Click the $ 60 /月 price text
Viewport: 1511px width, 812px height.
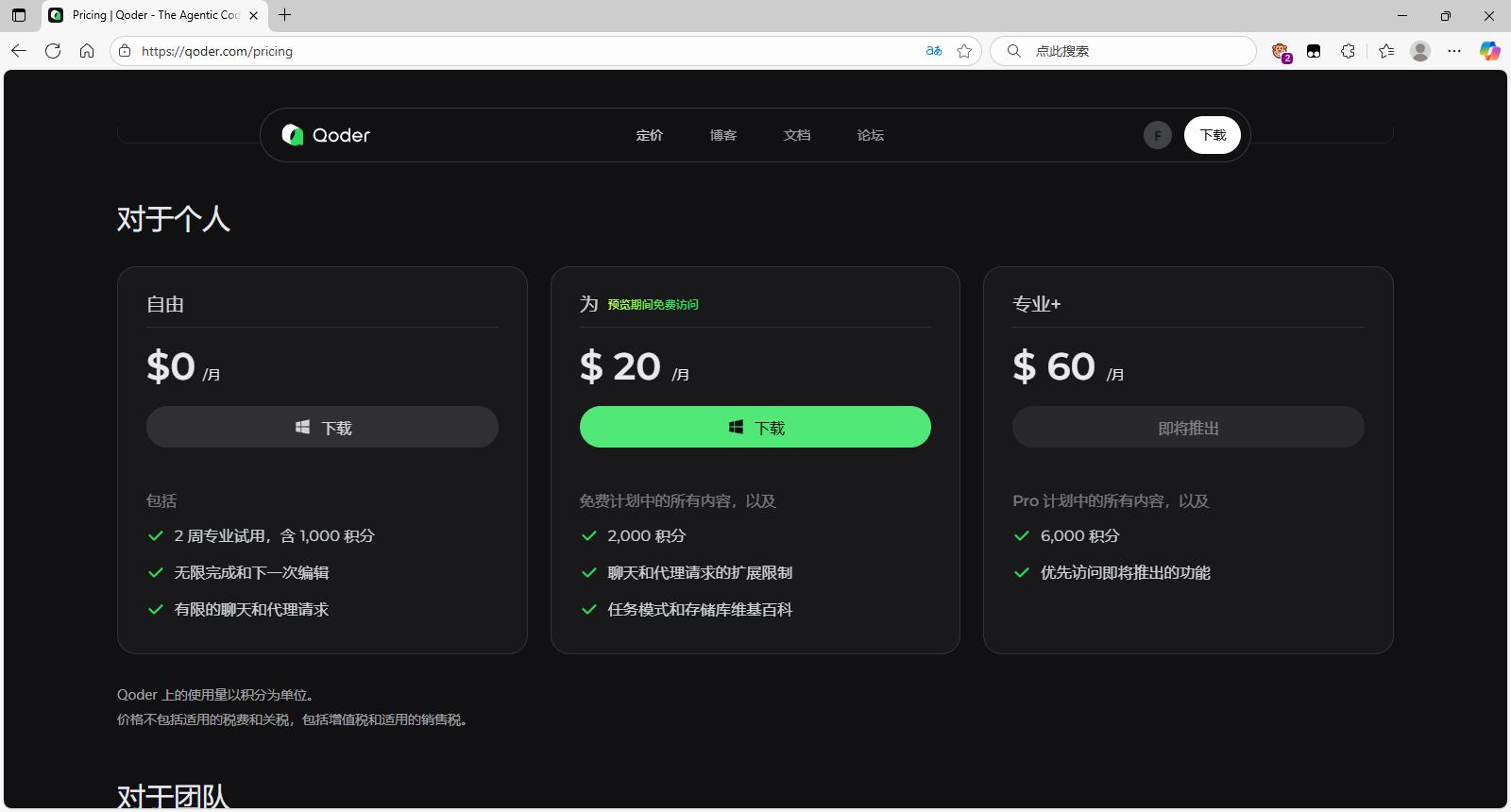pos(1068,367)
